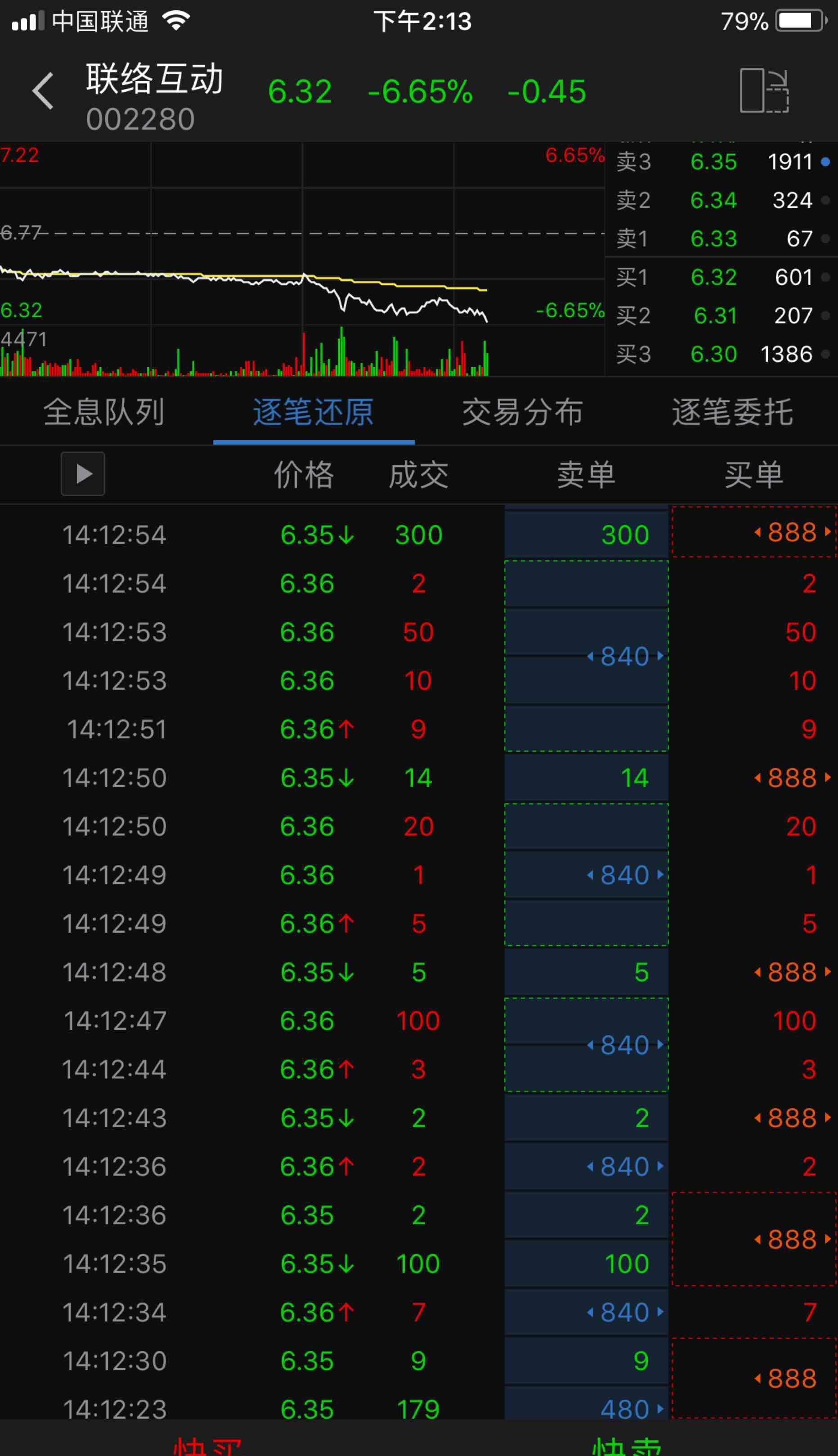Tap buy order 50 at 14:12:53
838x1456 pixels.
[801, 632]
